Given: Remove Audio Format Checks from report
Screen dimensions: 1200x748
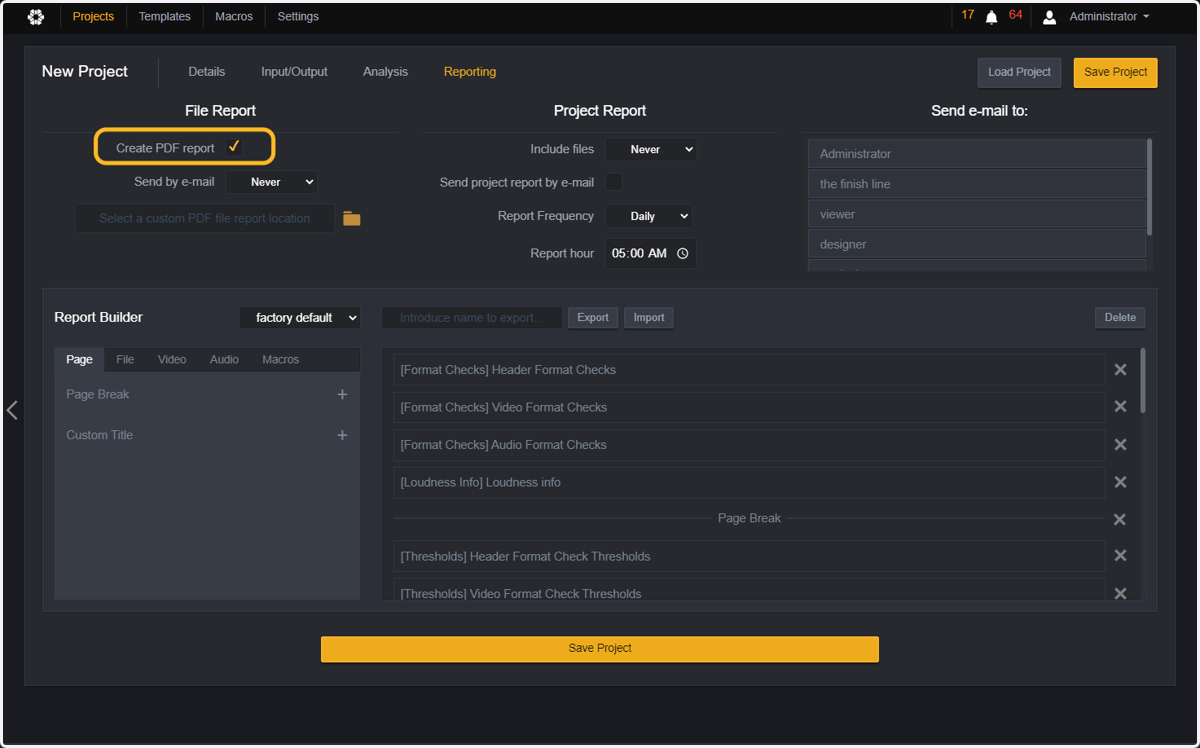Looking at the screenshot, I should pos(1120,445).
